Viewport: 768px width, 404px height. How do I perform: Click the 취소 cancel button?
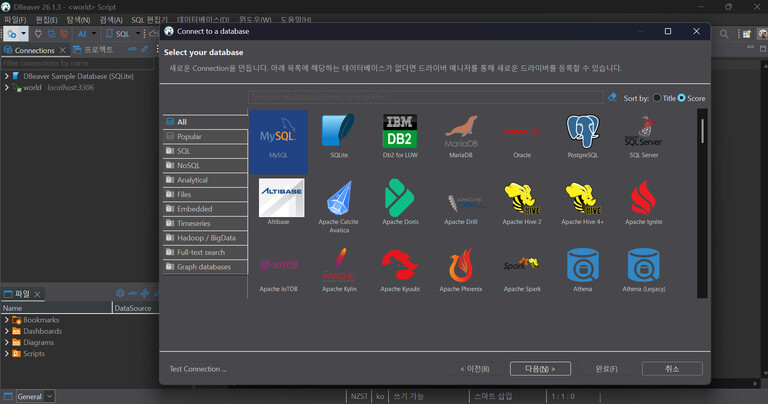672,369
